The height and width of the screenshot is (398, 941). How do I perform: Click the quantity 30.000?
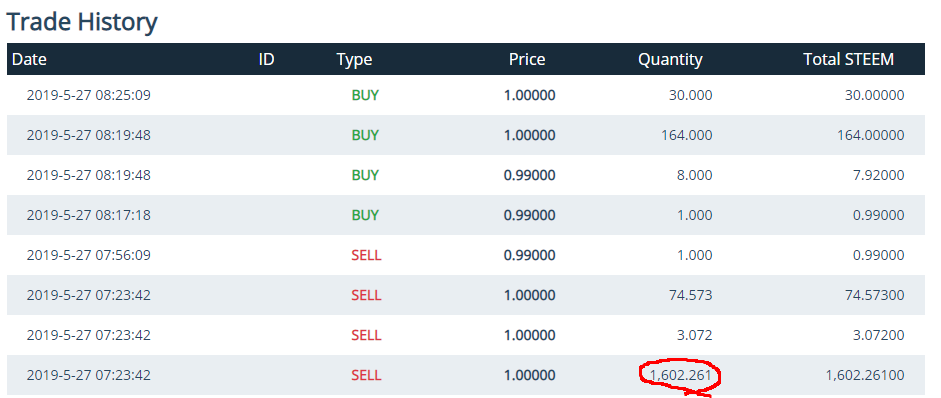691,95
